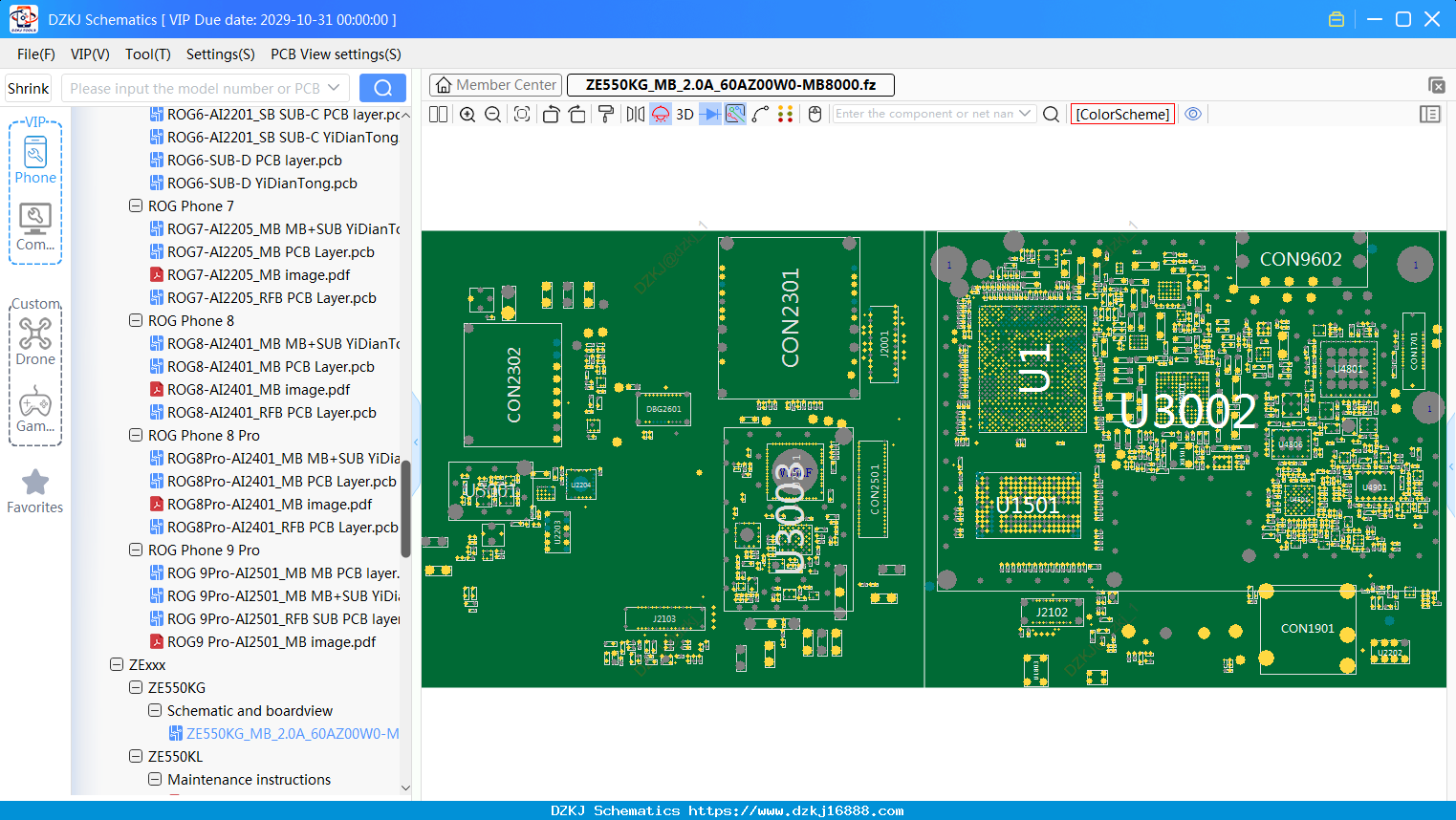Select the CON2301 connector on the board
This screenshot has height=820, width=1456.
pyautogui.click(x=790, y=318)
